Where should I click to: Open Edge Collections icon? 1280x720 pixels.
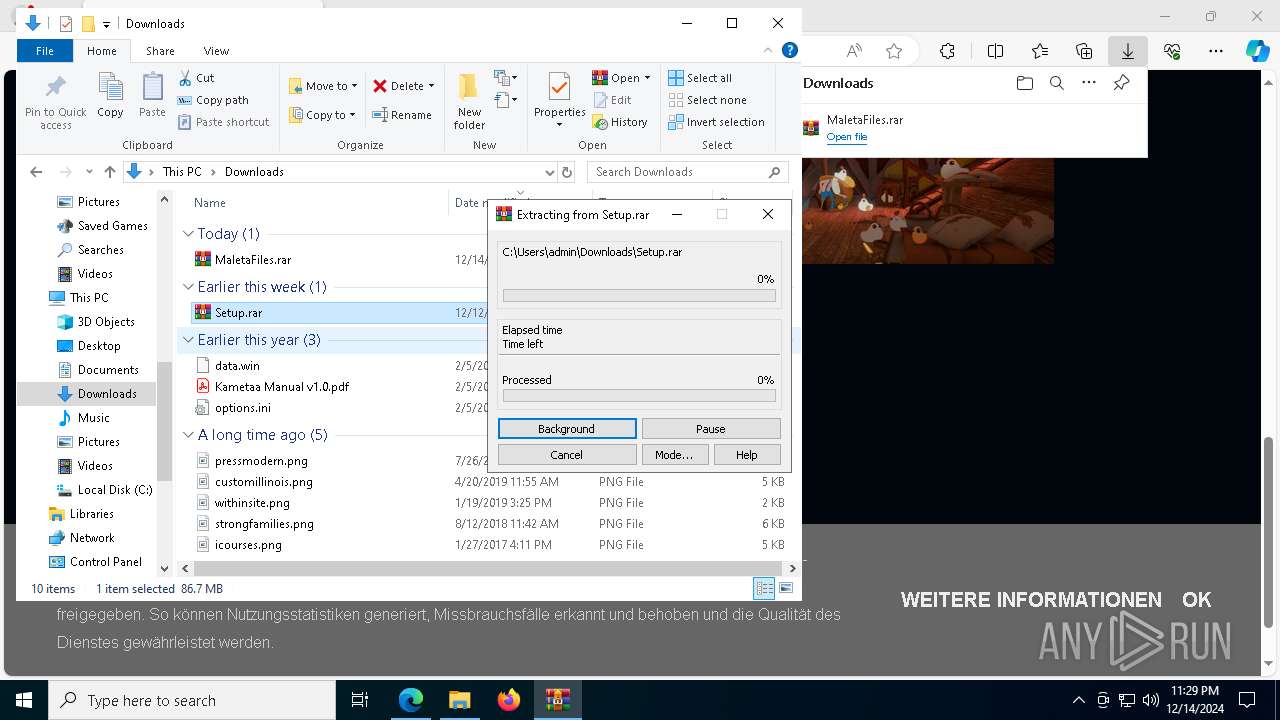pyautogui.click(x=1084, y=51)
